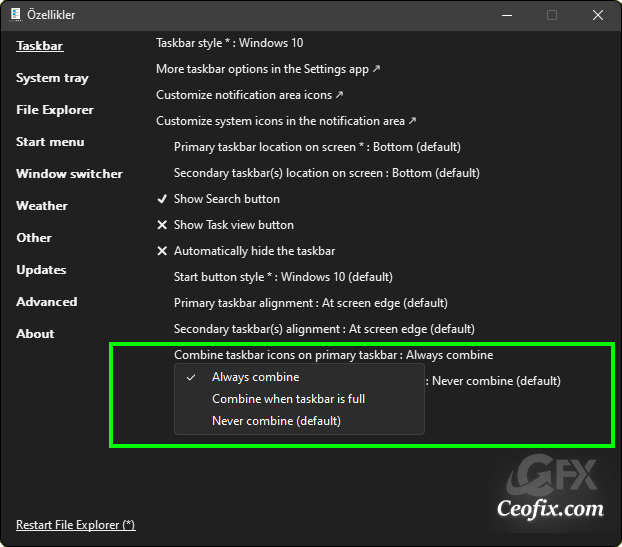This screenshot has width=622, height=547.
Task: Go to Updates section
Action: (x=41, y=270)
